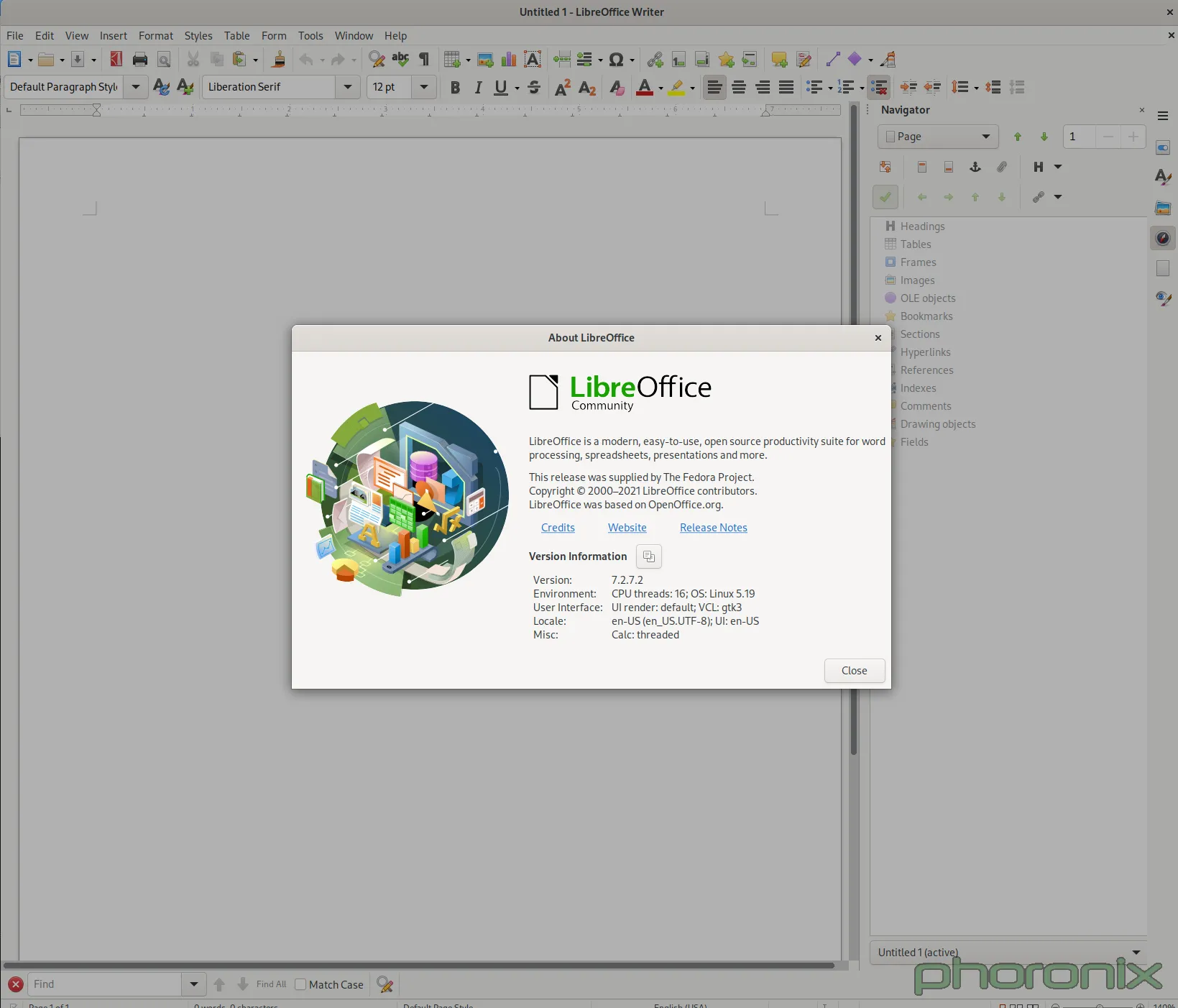1178x1008 pixels.
Task: Click the Insert Page Break icon
Action: tap(562, 60)
